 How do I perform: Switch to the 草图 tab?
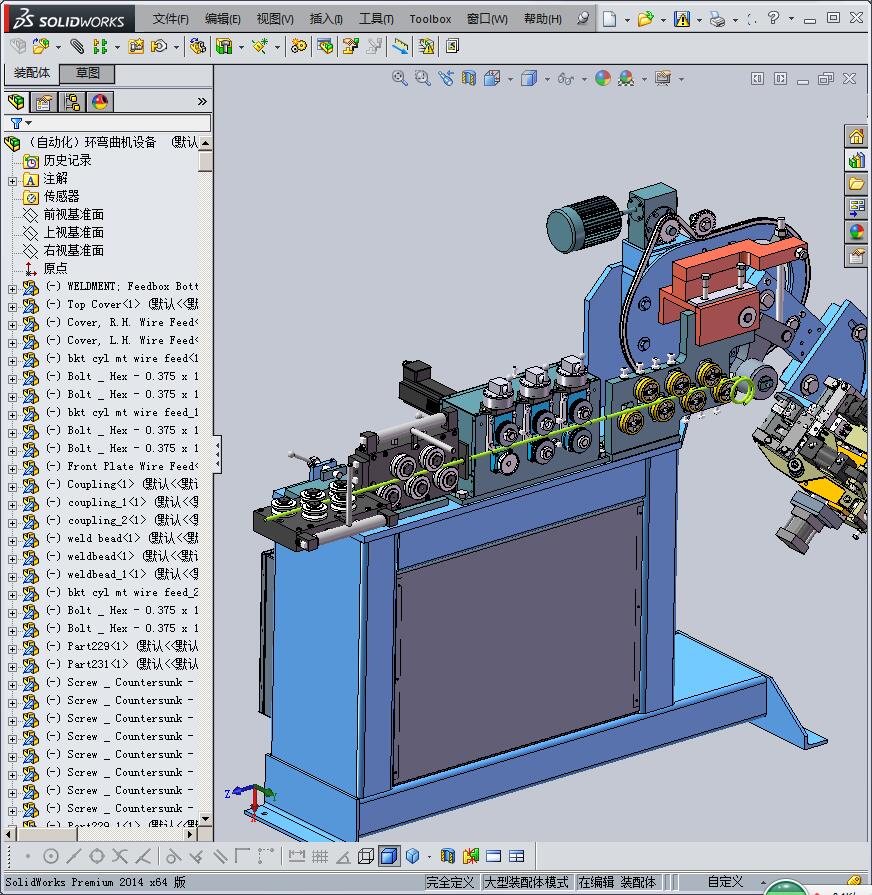[88, 73]
